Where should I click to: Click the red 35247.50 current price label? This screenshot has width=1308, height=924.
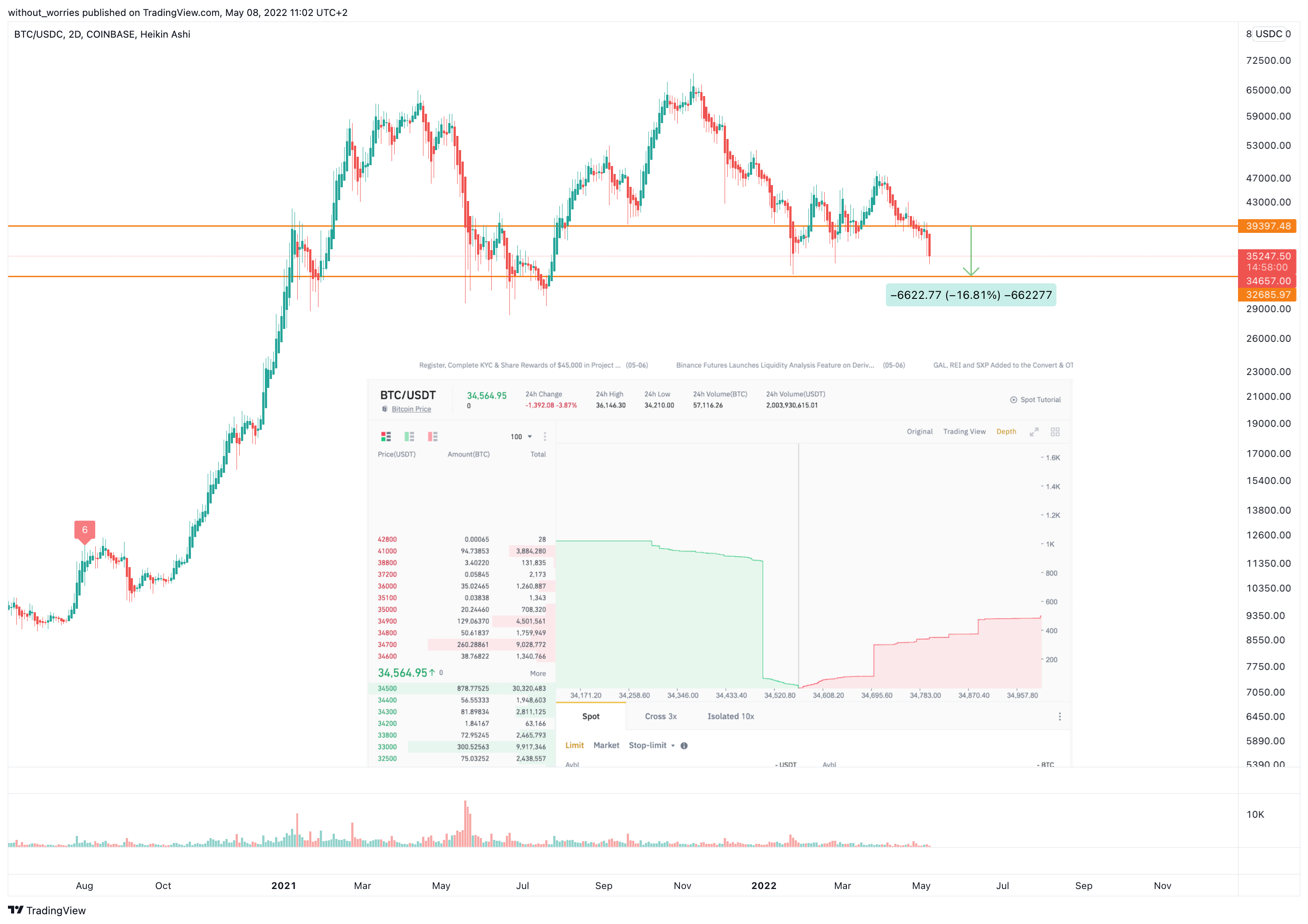click(1268, 256)
